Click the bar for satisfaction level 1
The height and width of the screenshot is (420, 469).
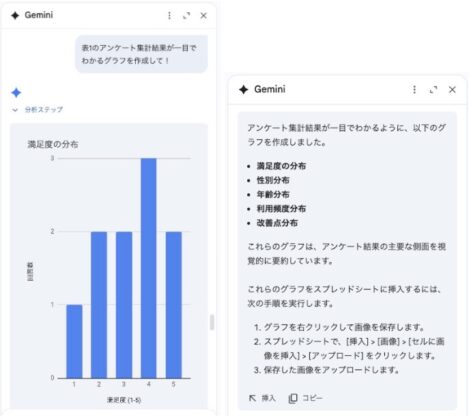click(74, 341)
